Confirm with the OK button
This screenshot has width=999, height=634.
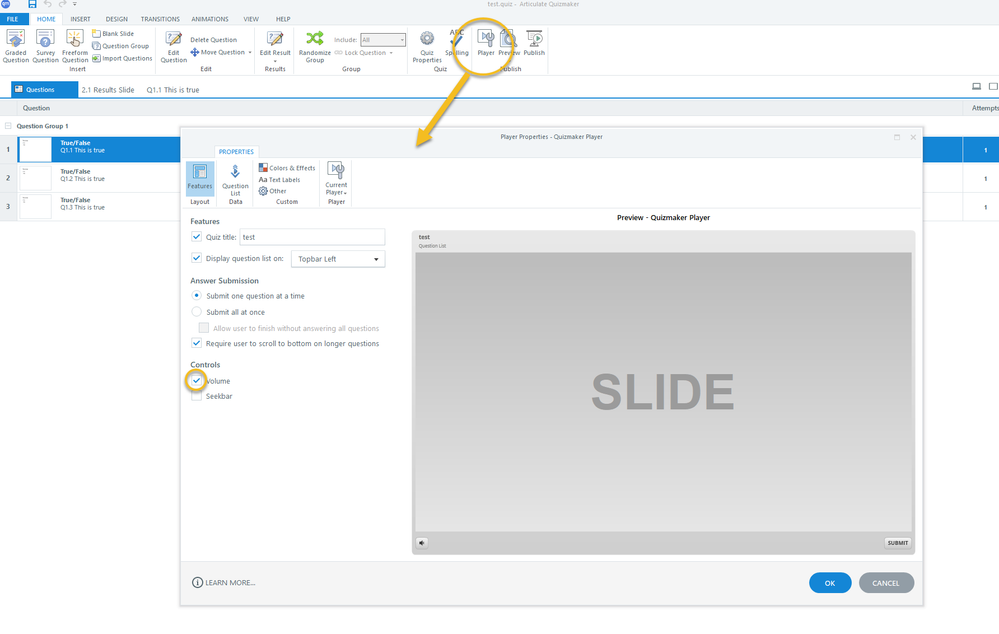pos(830,583)
